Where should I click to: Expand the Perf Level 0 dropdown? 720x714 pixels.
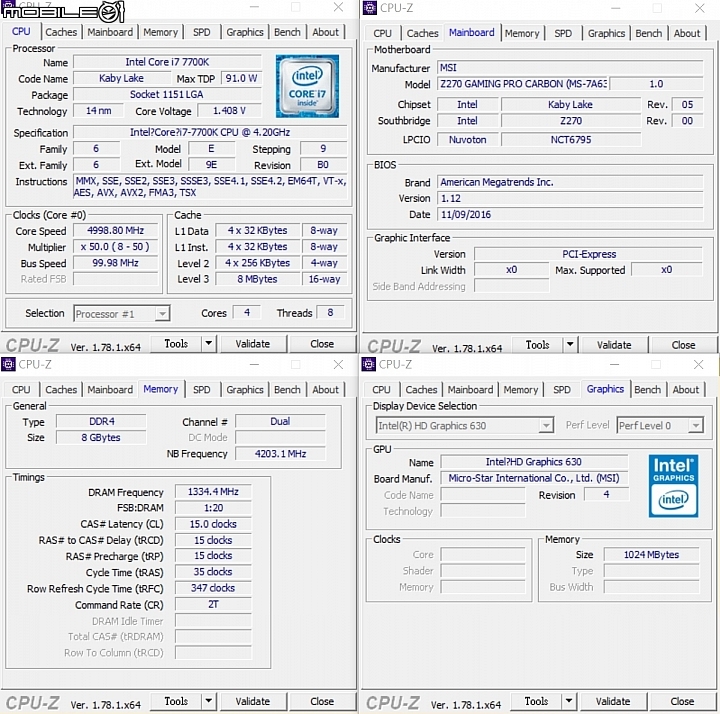(696, 426)
